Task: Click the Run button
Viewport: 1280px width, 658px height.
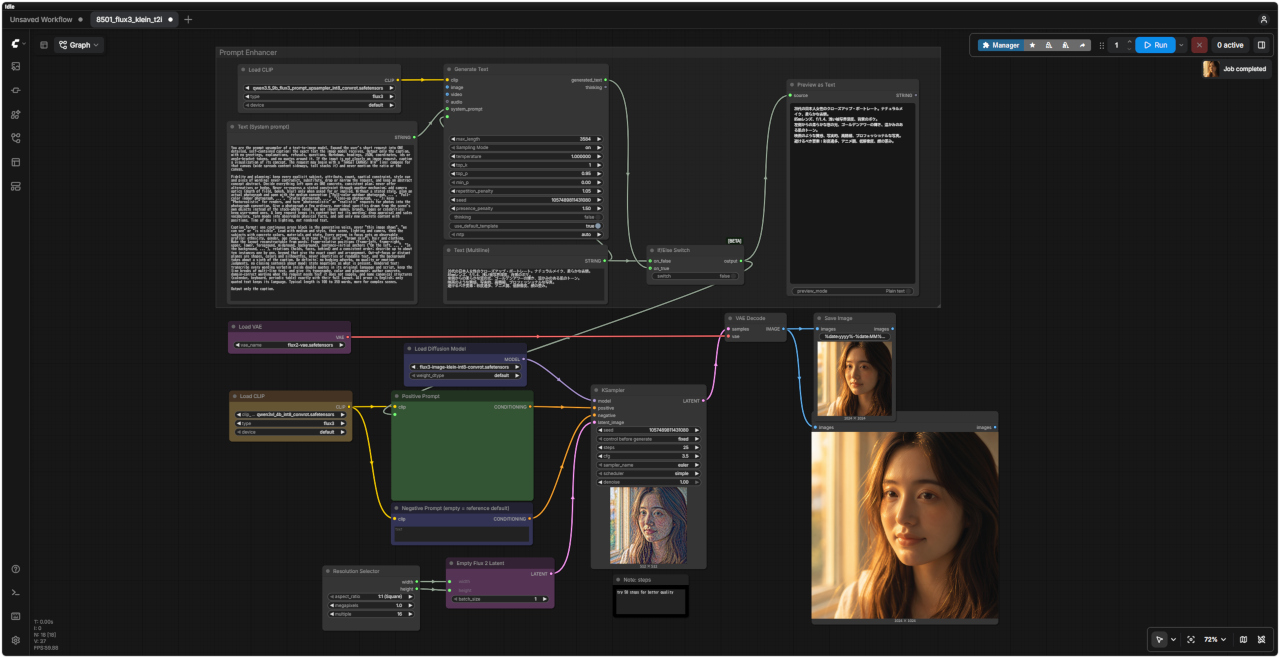Action: pos(1154,45)
